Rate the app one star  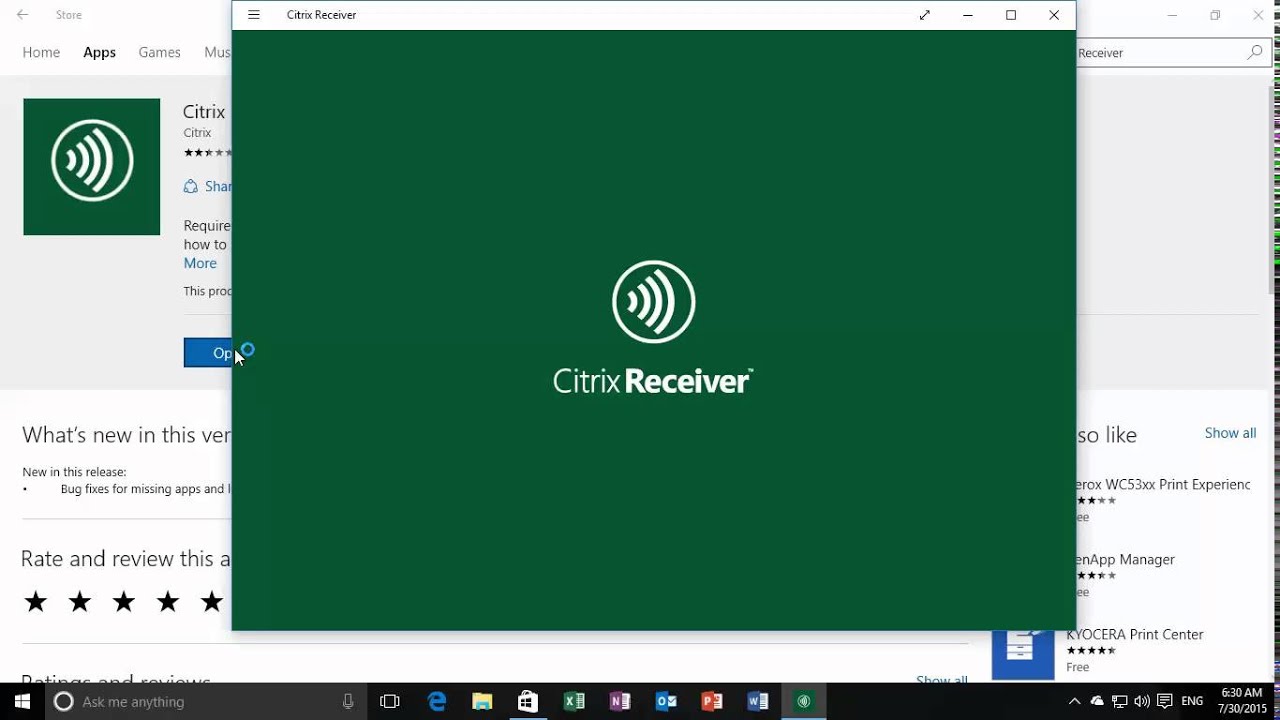36,601
